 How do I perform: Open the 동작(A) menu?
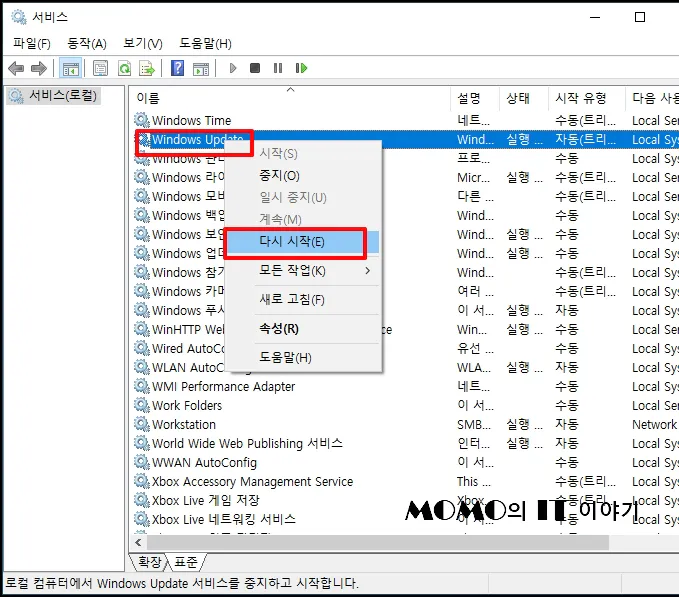click(87, 43)
